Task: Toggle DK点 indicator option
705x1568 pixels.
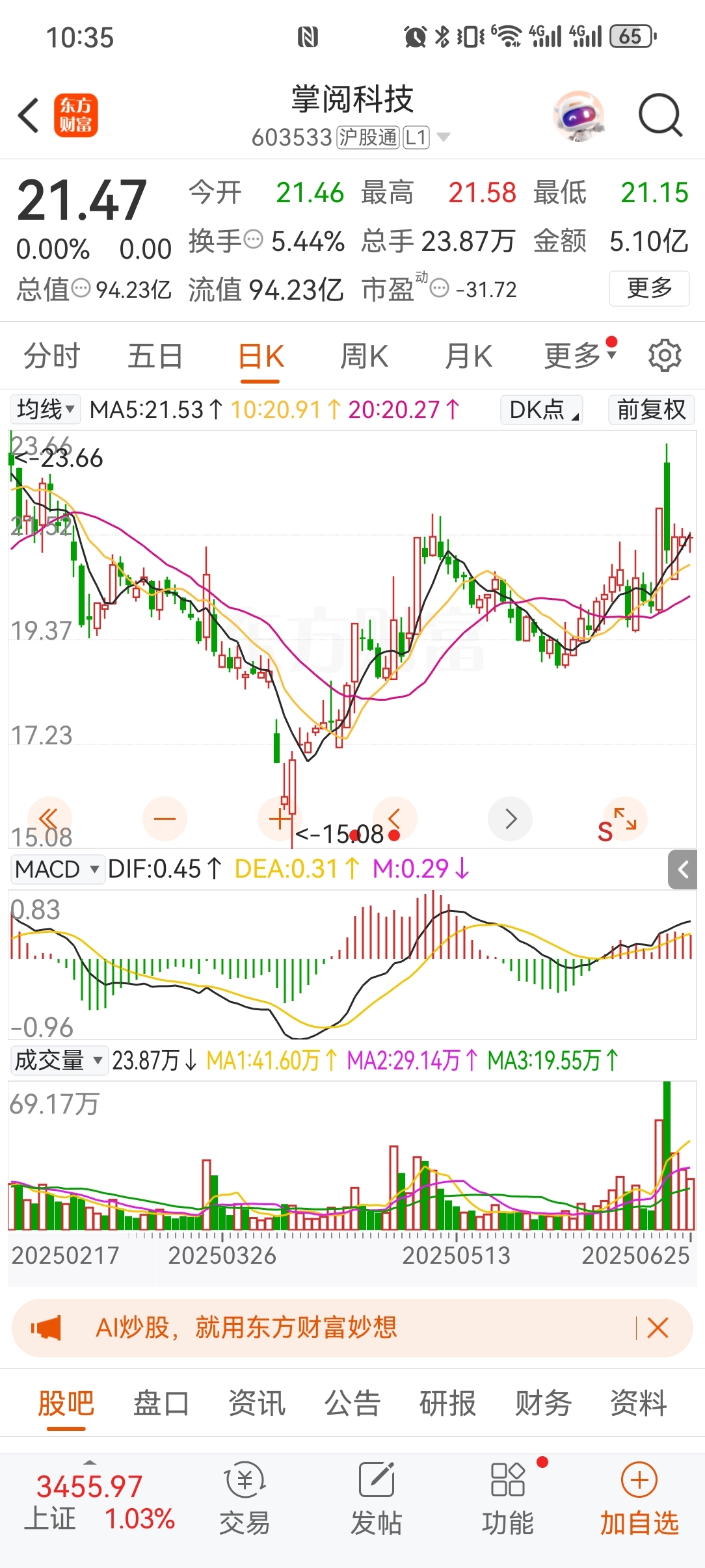Action: pos(541,410)
